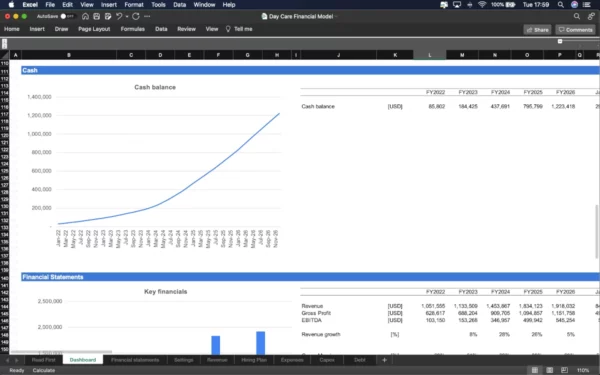This screenshot has height=375, width=600.
Task: Open the Window menu in the menu bar
Action: tap(204, 5)
